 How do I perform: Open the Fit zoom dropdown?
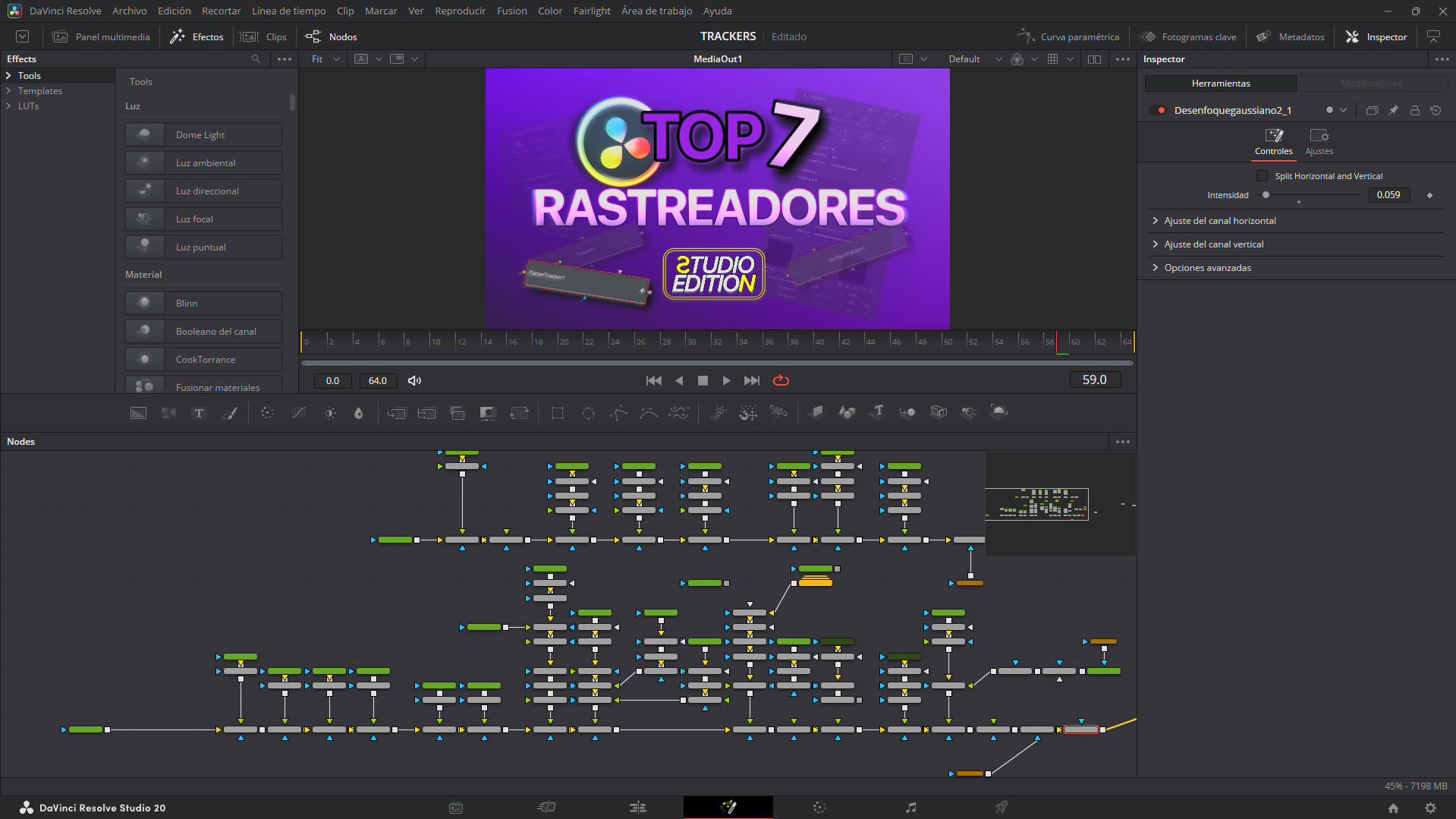tap(325, 59)
